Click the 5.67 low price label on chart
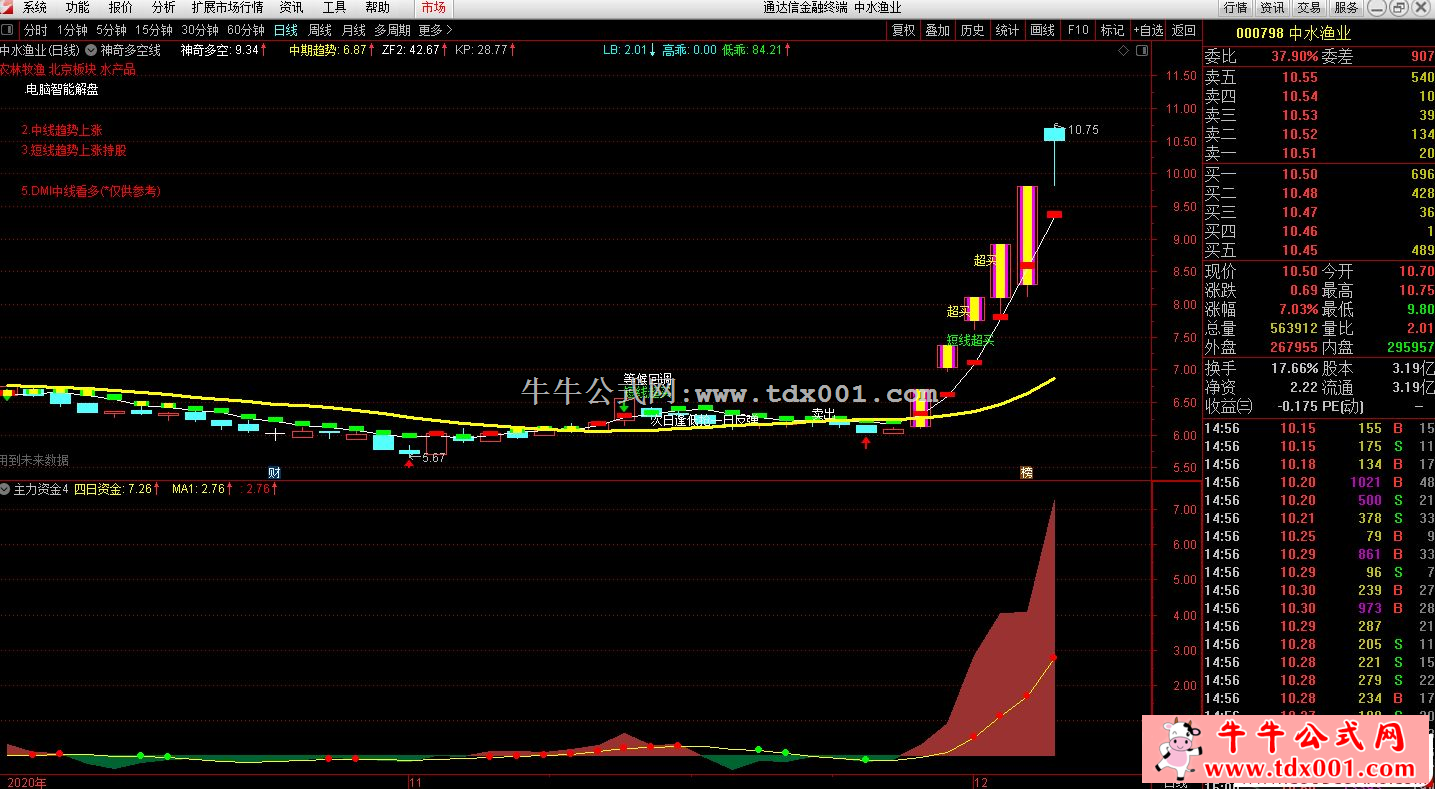1435x789 pixels. [433, 458]
